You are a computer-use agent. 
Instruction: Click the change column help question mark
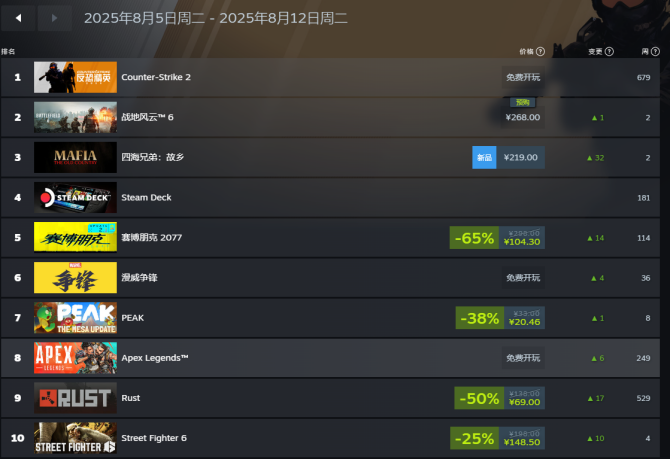[x=609, y=52]
